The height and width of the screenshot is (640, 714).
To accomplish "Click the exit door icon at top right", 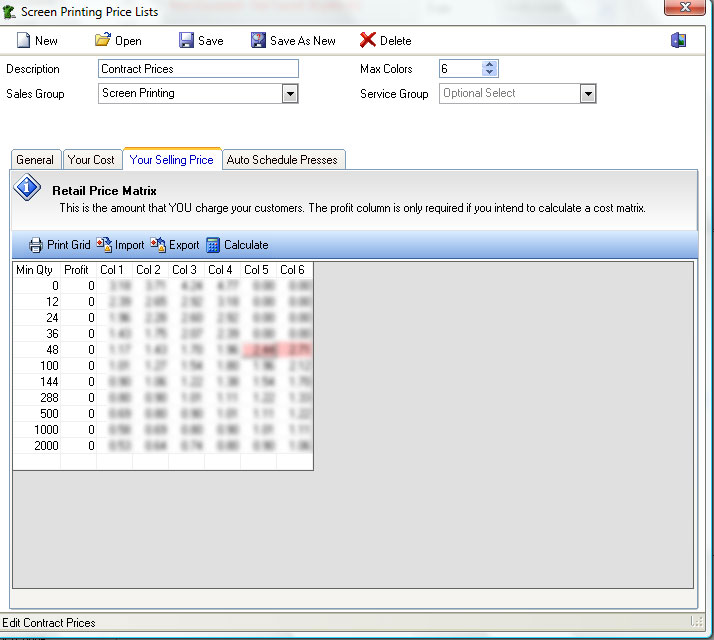I will click(679, 41).
